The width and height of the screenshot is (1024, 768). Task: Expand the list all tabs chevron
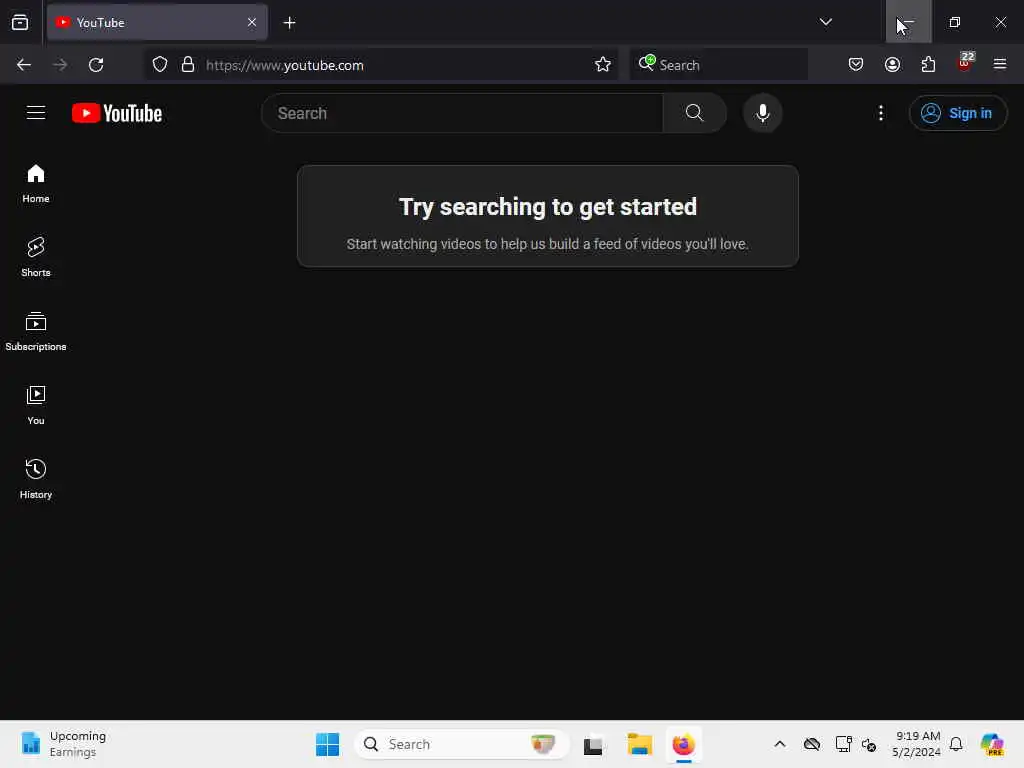tap(825, 22)
